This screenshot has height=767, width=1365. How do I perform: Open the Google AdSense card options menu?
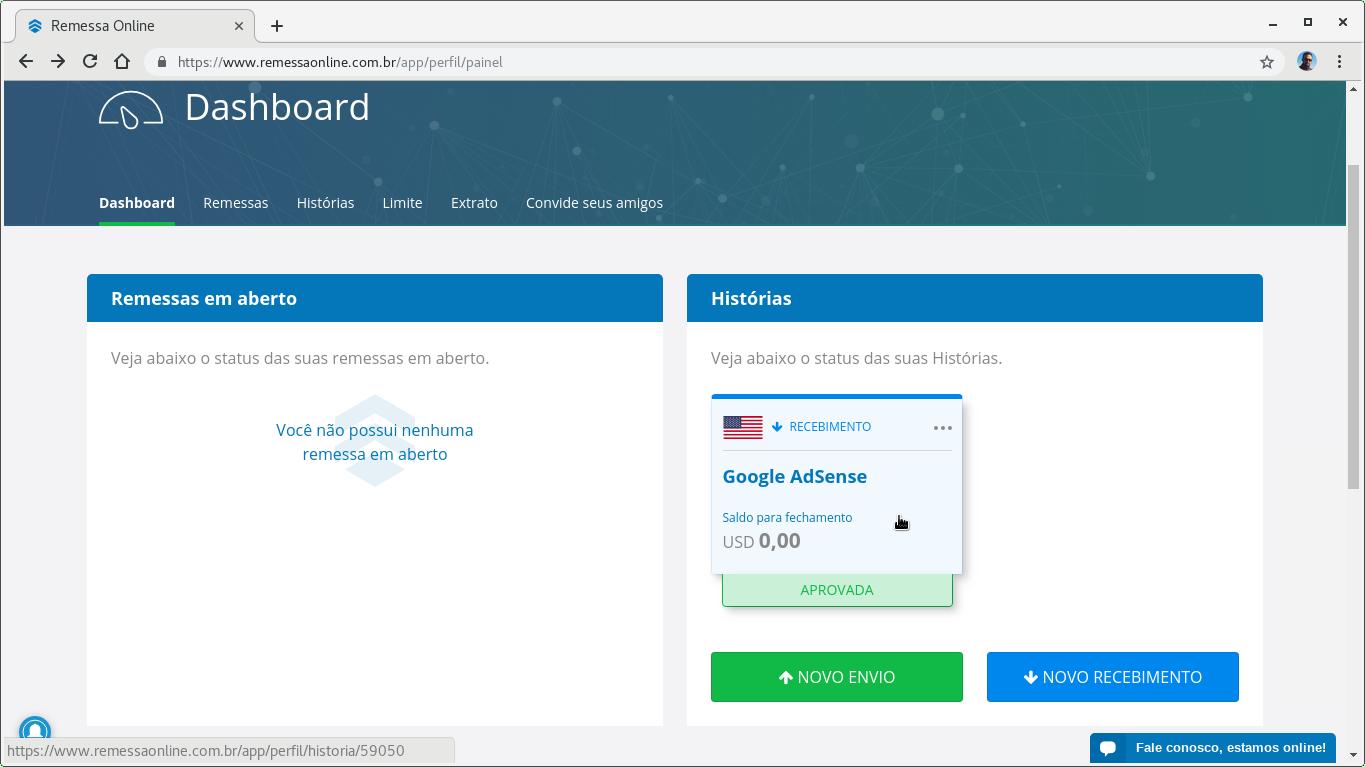point(942,428)
